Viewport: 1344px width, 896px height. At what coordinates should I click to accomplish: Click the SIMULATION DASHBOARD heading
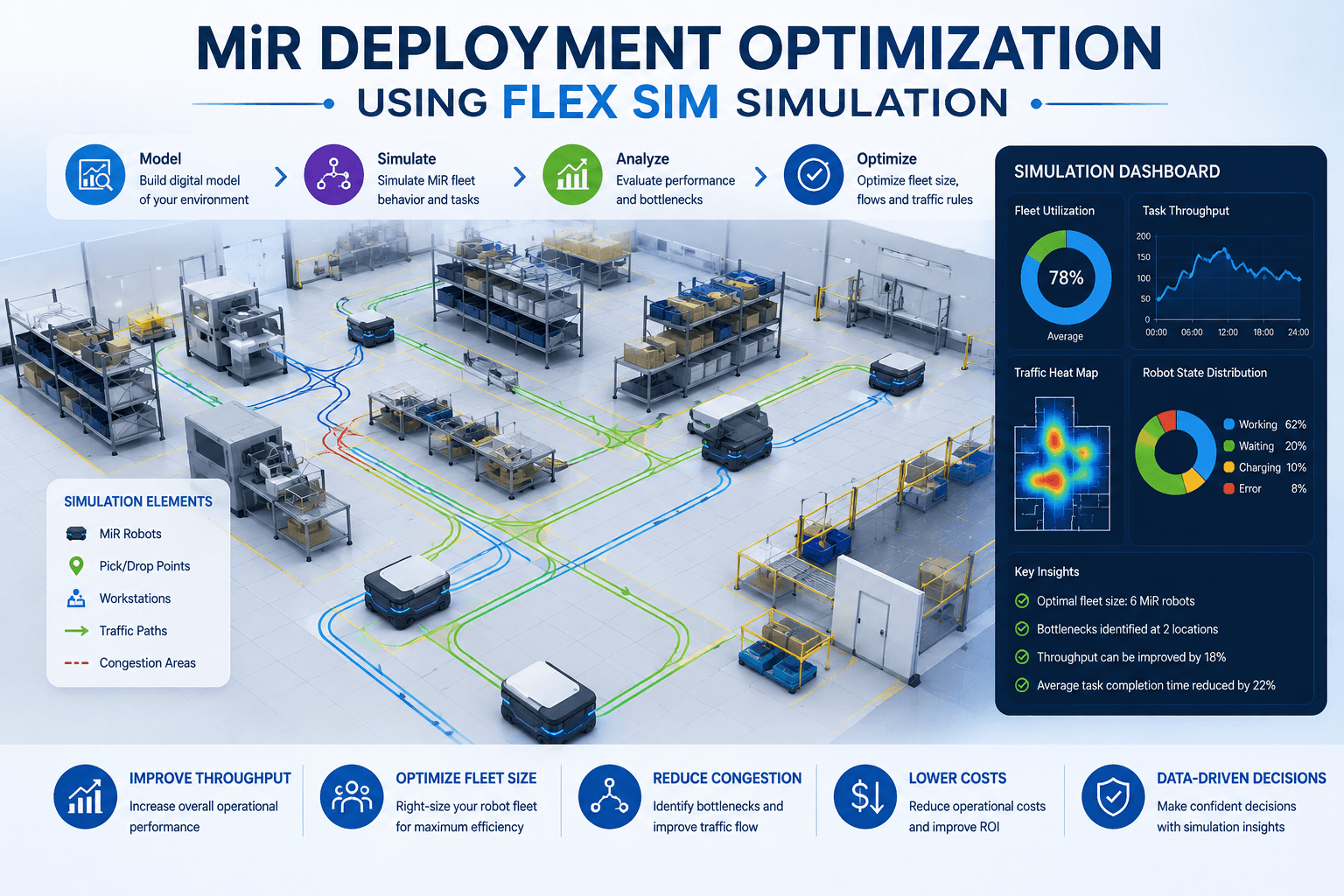click(x=1116, y=171)
